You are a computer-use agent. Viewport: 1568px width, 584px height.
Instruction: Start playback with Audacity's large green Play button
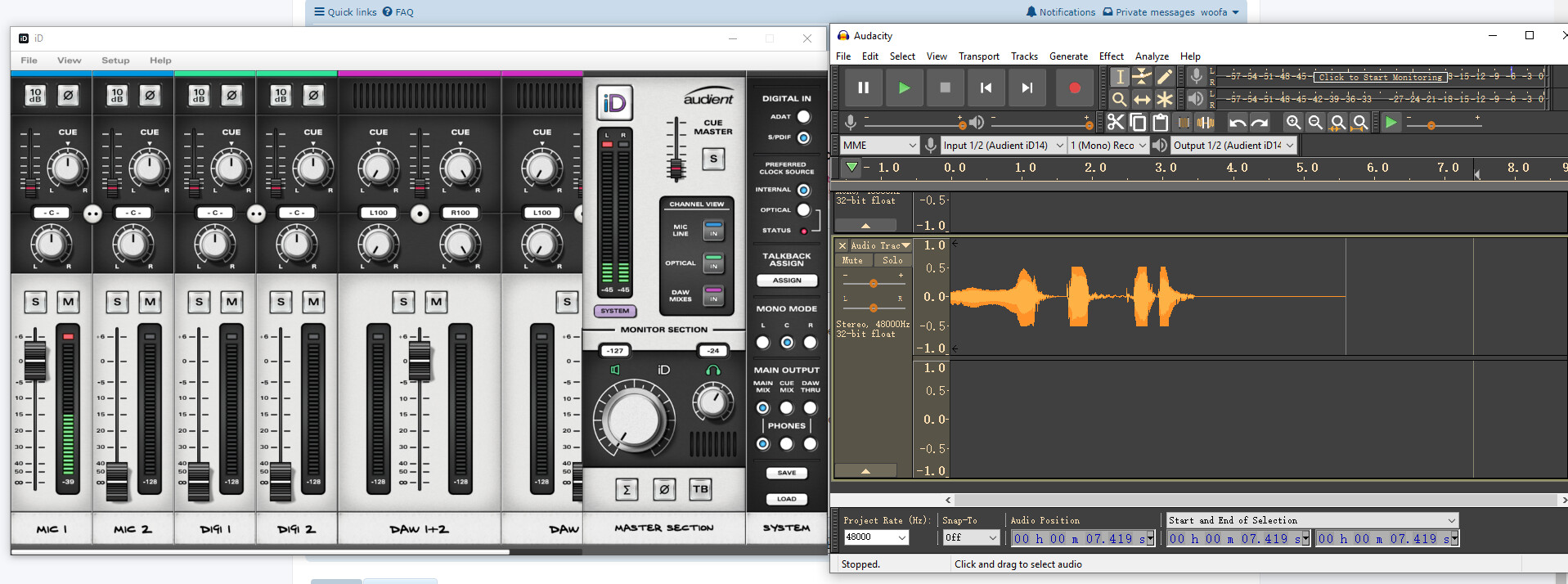click(x=904, y=88)
